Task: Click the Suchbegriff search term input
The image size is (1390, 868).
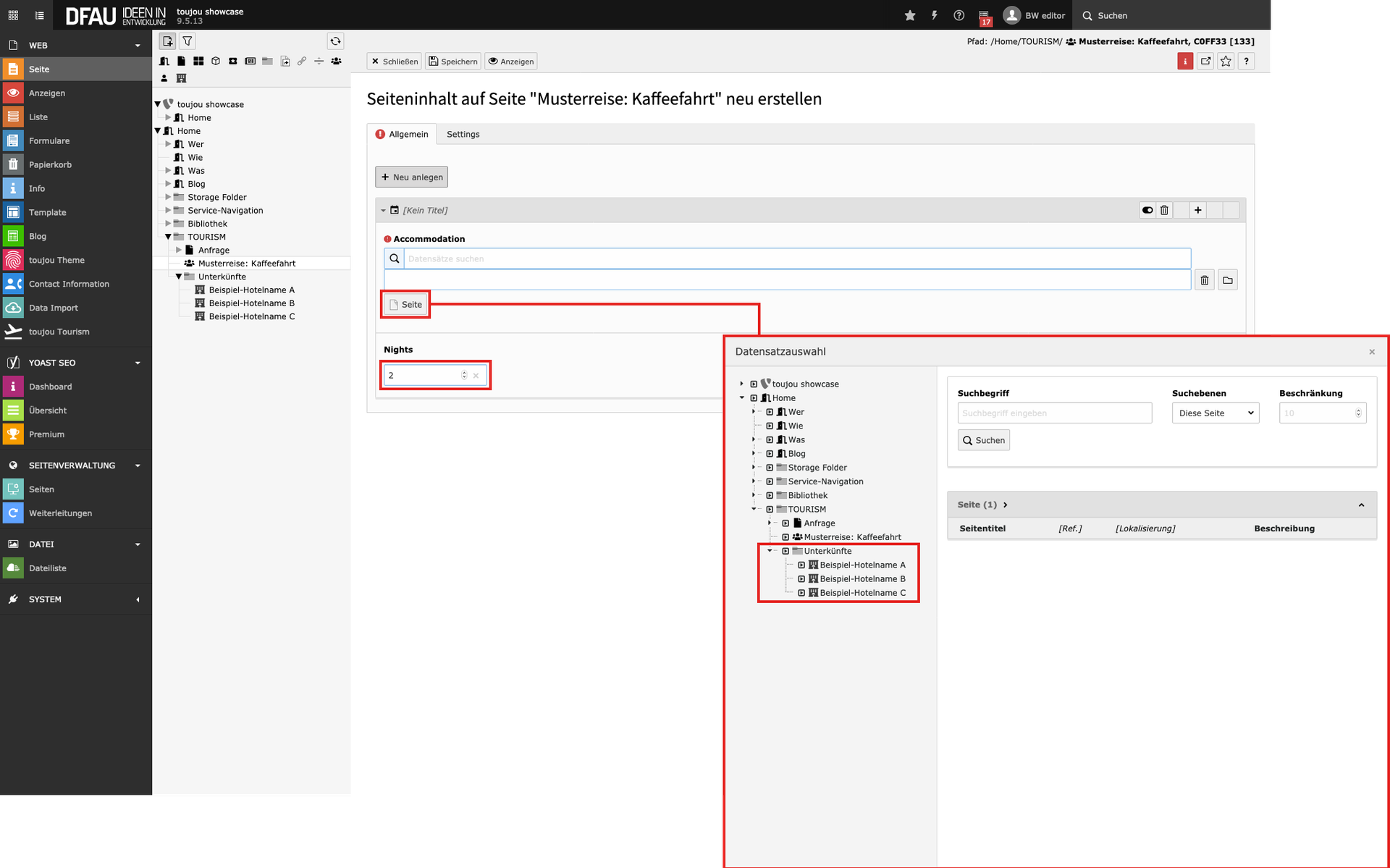Action: point(1054,413)
